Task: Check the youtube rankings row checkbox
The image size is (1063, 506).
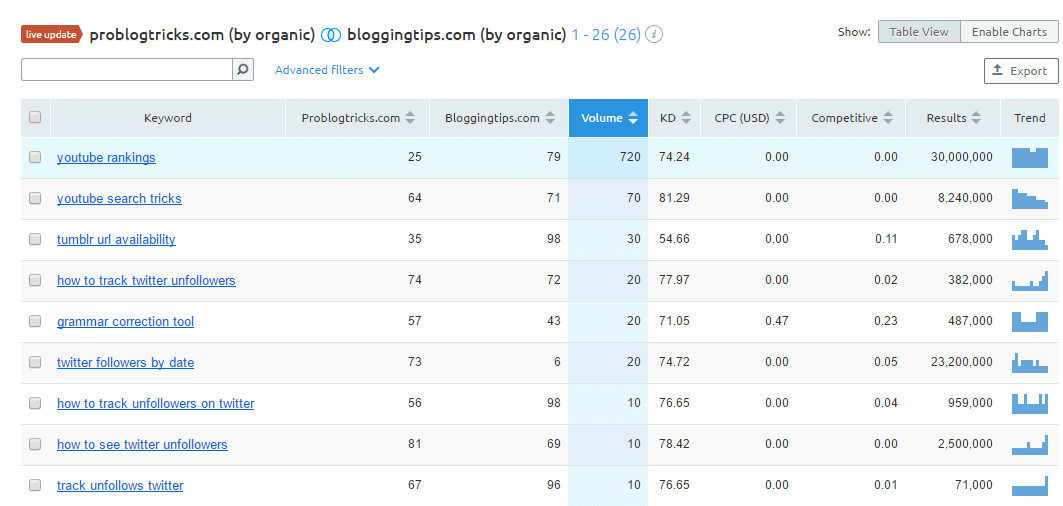Action: [x=35, y=157]
